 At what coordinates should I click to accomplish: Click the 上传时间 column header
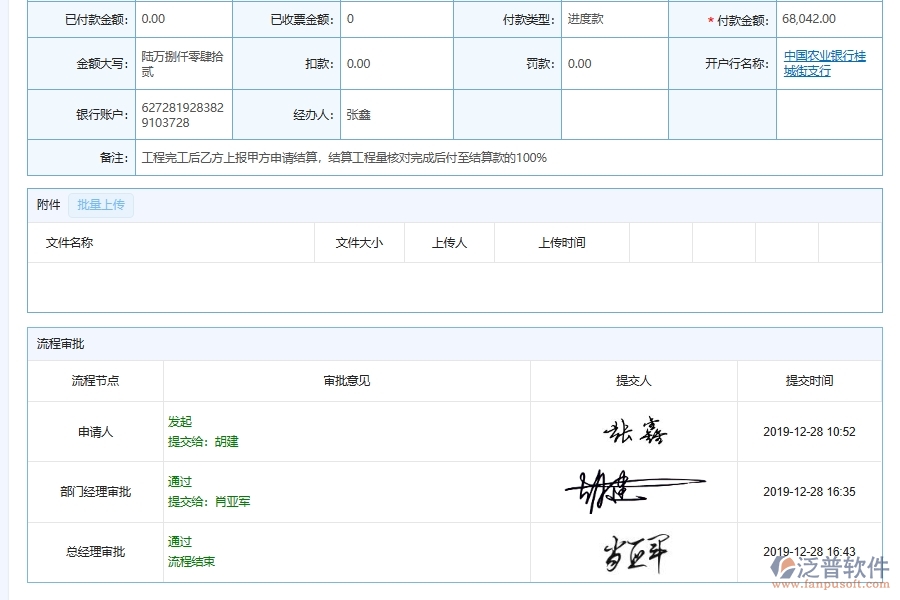pyautogui.click(x=561, y=242)
